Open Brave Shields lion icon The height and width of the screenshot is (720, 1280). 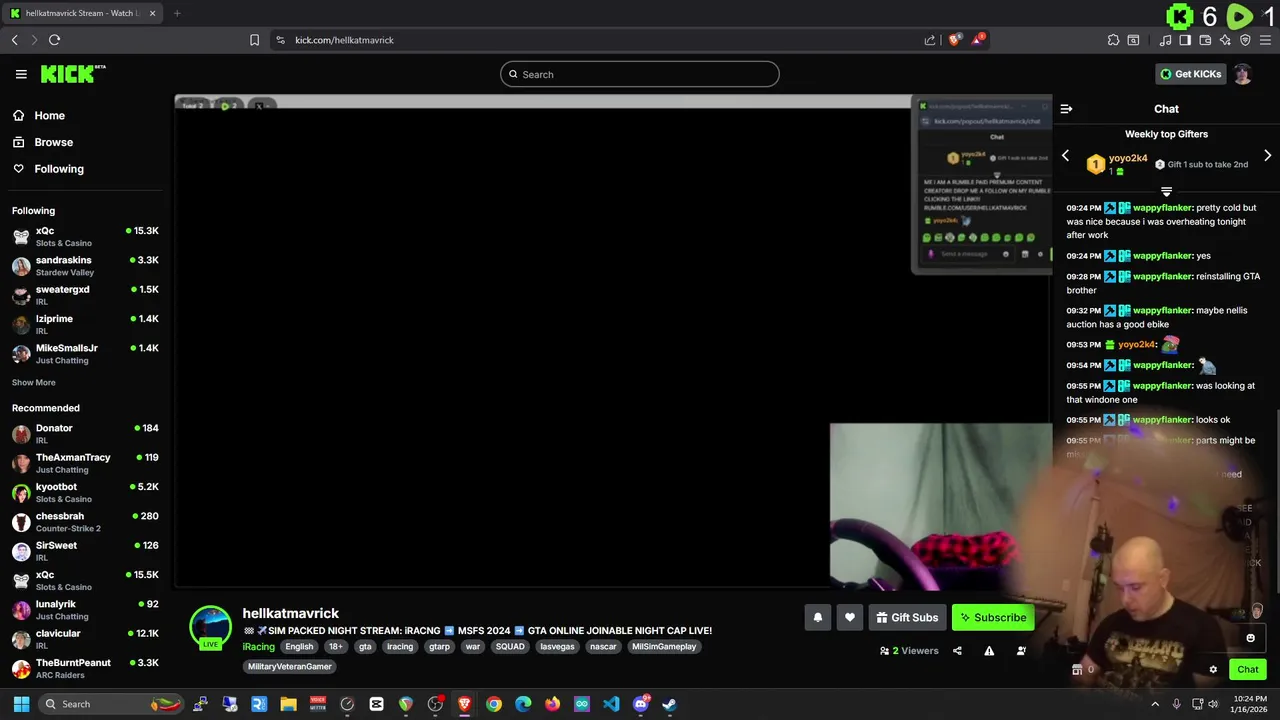tap(955, 40)
